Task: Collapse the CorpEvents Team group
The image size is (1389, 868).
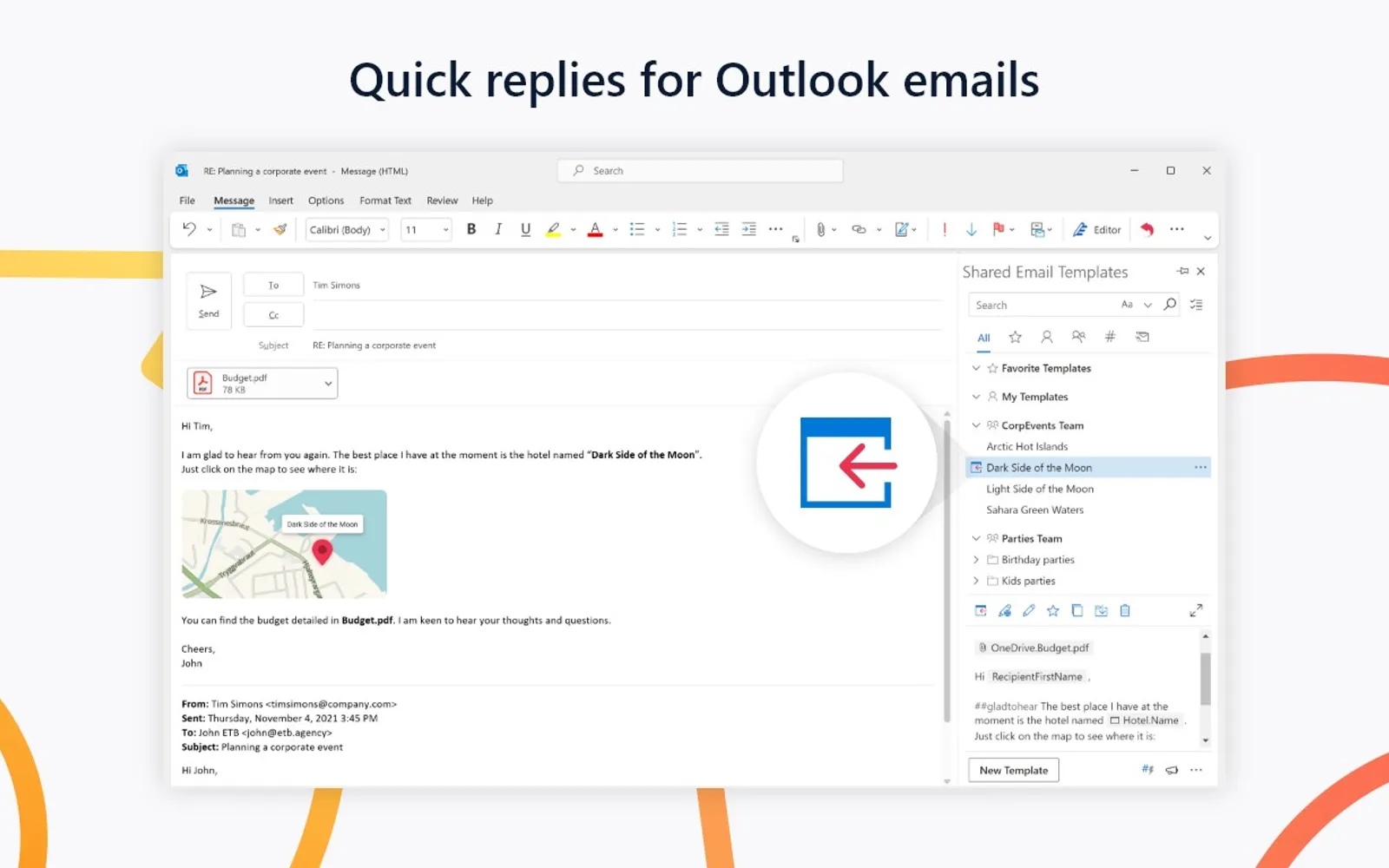Action: point(976,425)
